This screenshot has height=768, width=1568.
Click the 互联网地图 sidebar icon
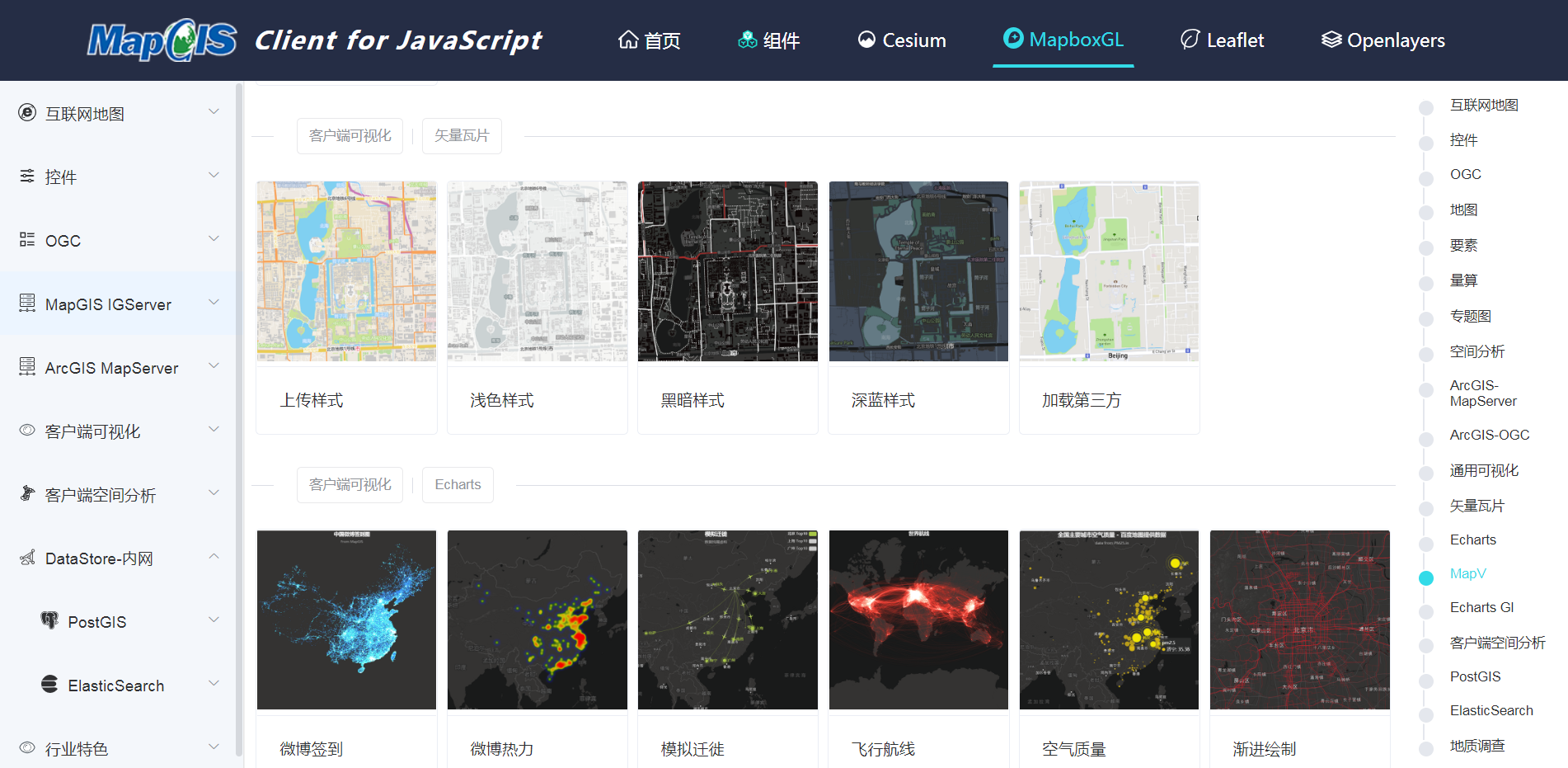point(27,112)
